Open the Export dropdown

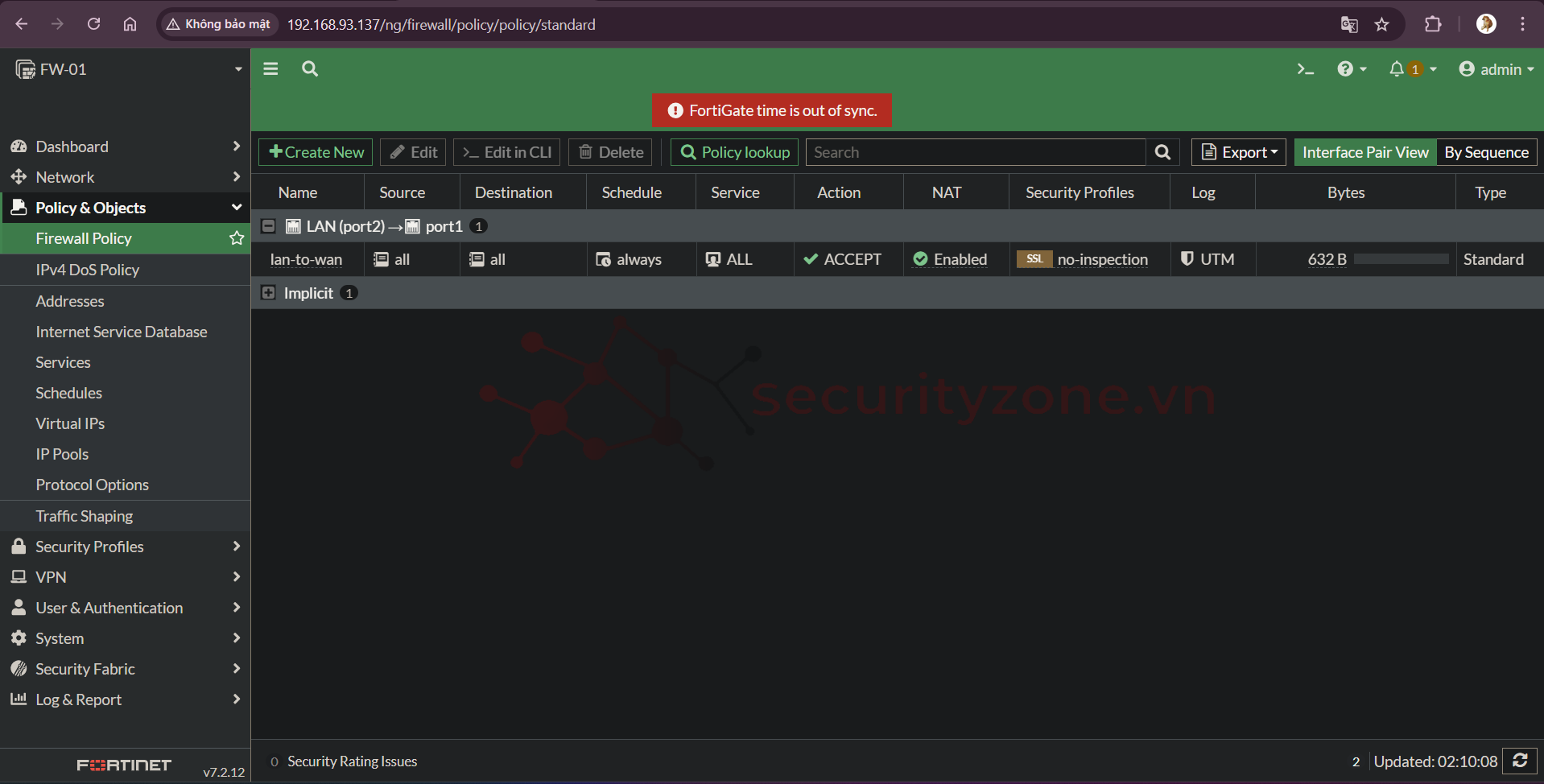[x=1239, y=152]
